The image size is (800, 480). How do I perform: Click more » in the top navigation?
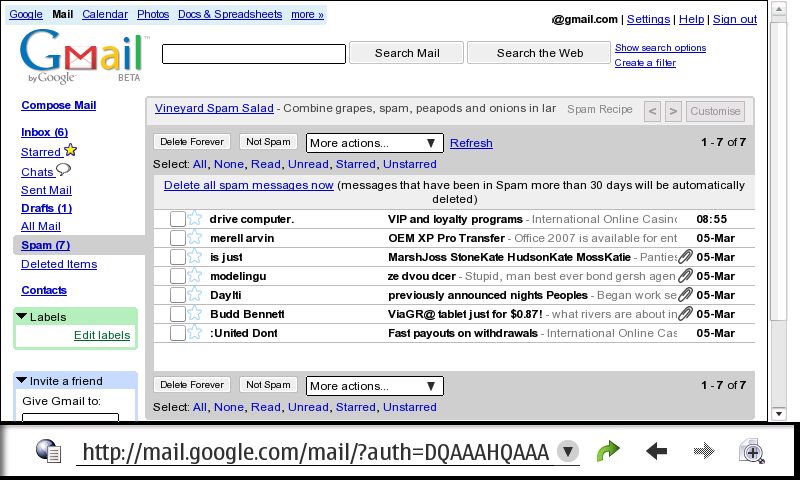tap(307, 15)
